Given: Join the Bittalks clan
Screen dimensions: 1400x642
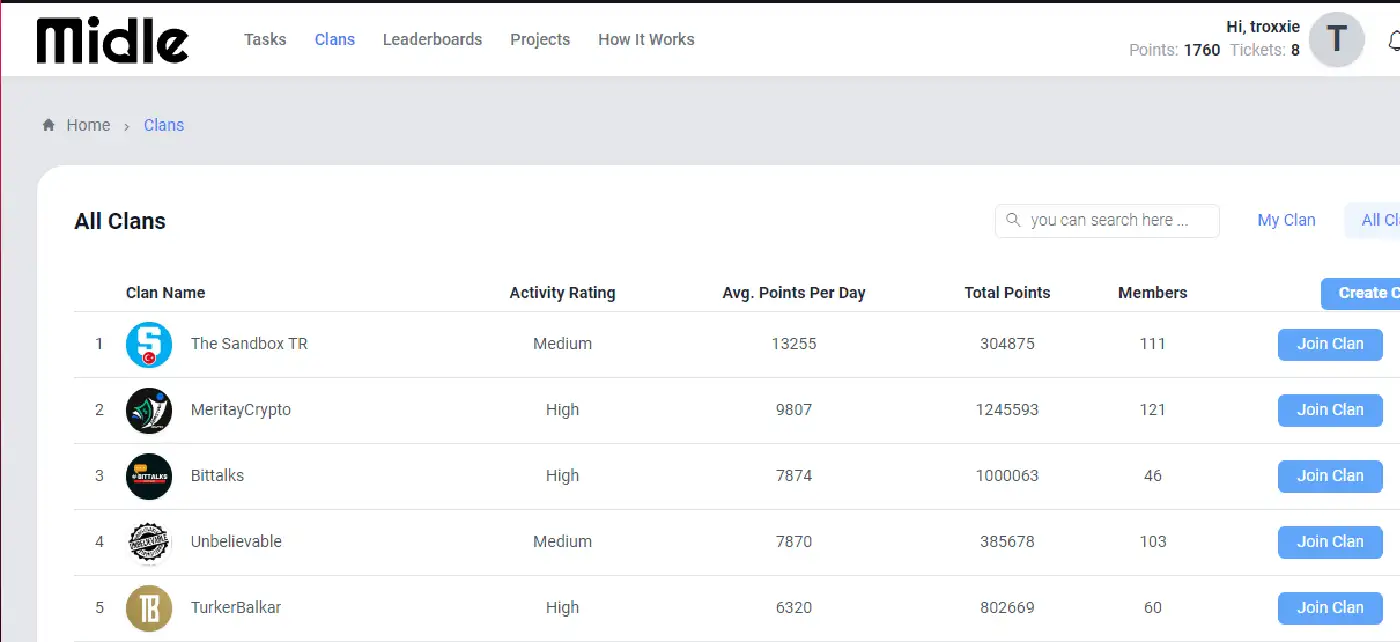Looking at the screenshot, I should coord(1330,476).
